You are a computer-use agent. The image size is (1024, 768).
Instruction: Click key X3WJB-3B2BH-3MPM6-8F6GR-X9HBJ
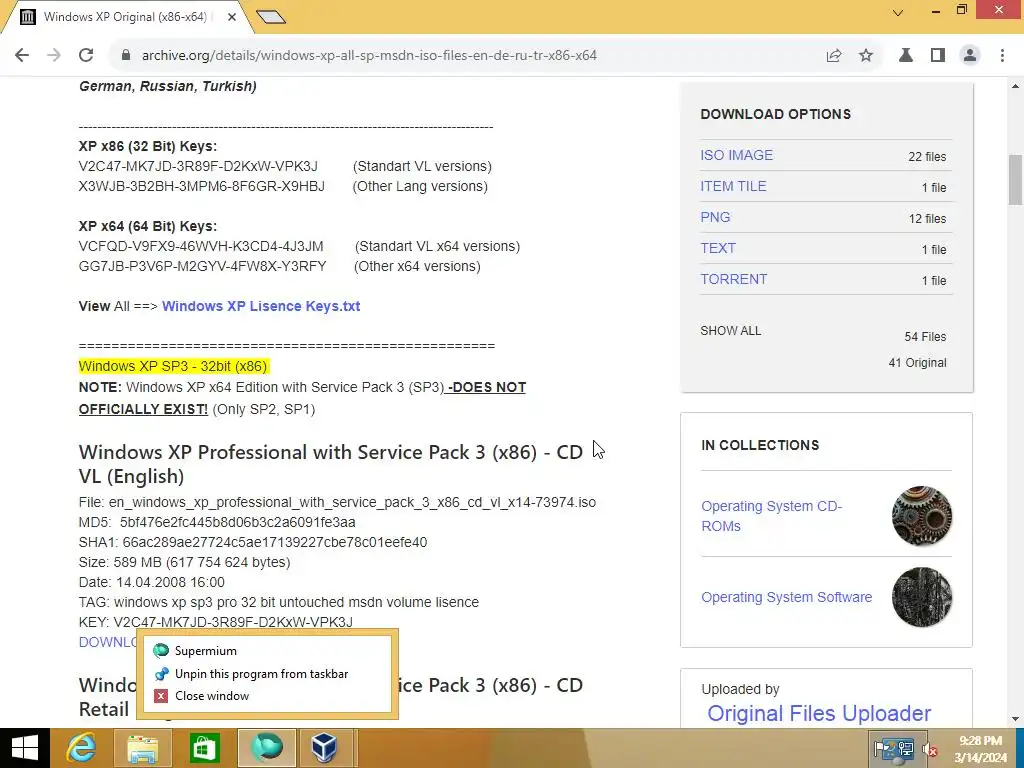(x=201, y=187)
